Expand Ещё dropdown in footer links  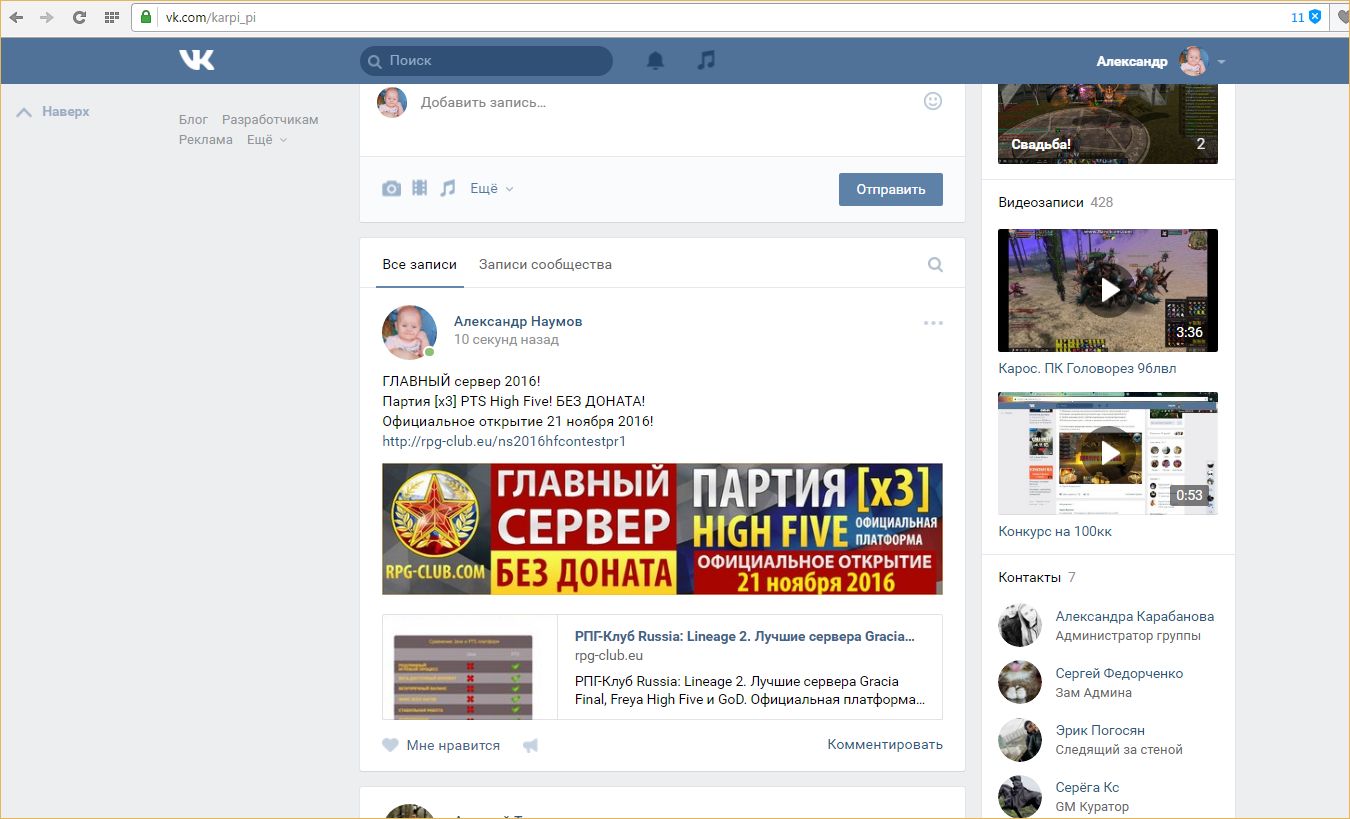[x=266, y=140]
